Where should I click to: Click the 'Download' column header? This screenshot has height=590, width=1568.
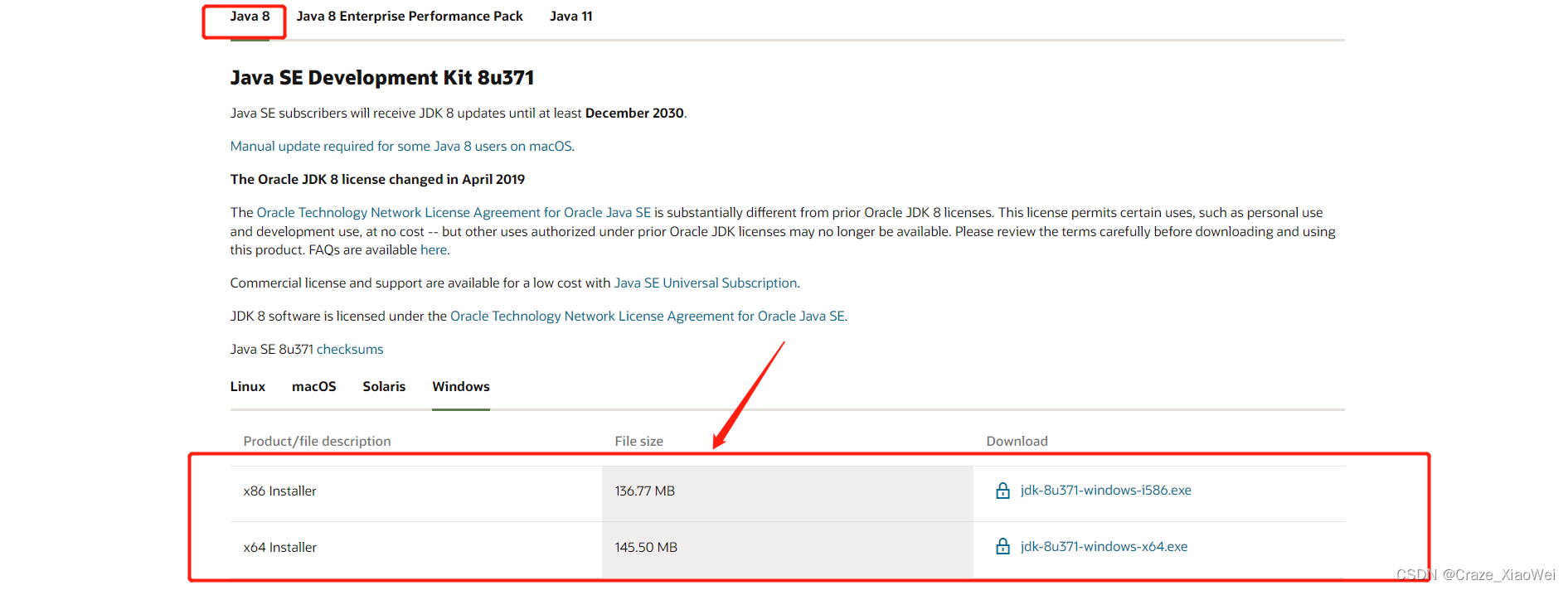click(1017, 442)
